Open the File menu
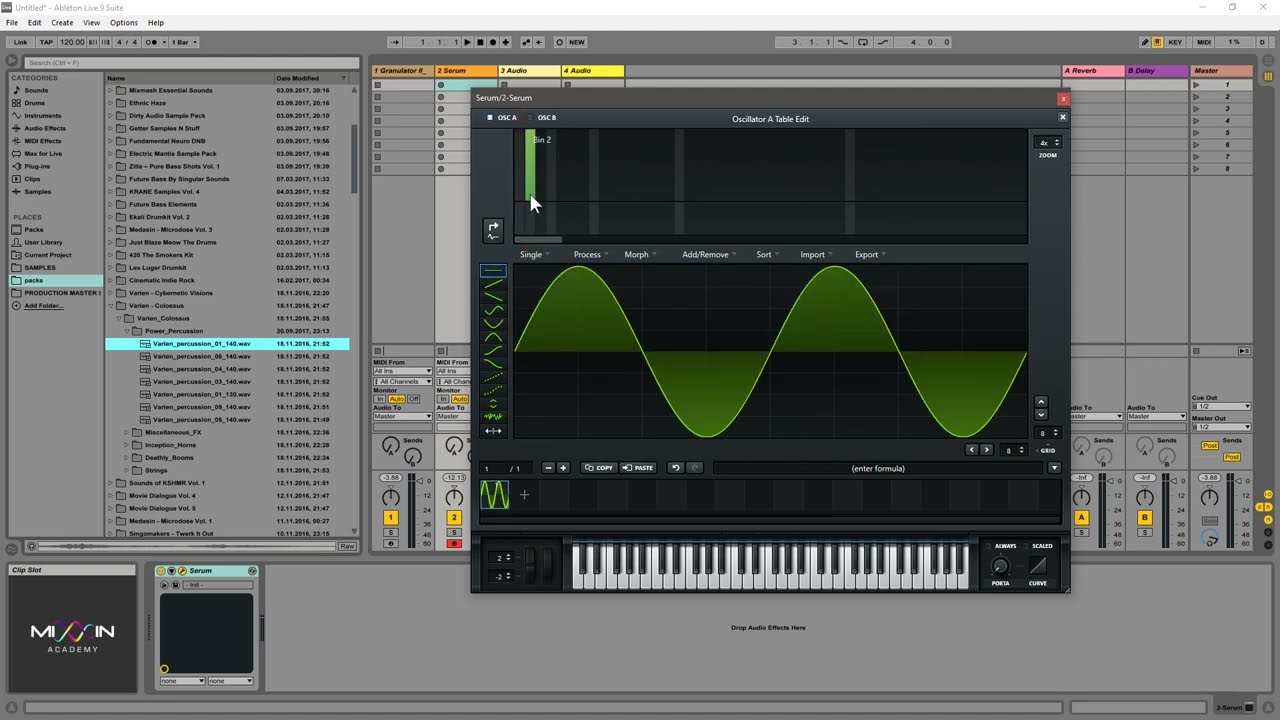1280x720 pixels. pyautogui.click(x=12, y=22)
